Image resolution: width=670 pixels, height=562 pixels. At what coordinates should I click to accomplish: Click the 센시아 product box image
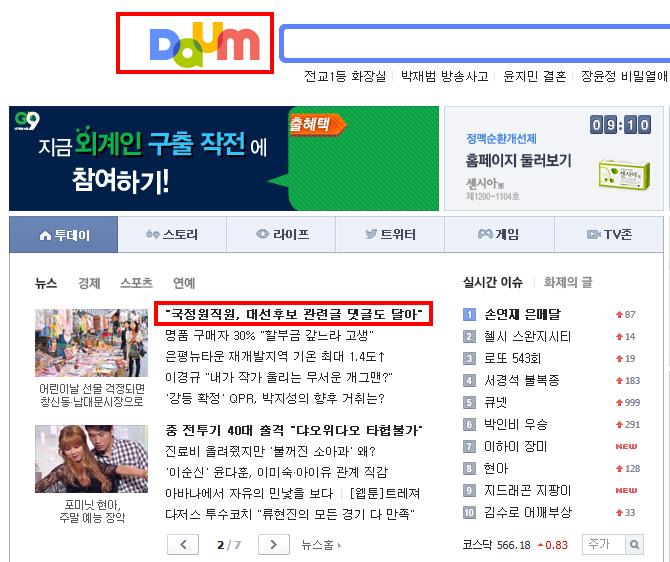[624, 174]
